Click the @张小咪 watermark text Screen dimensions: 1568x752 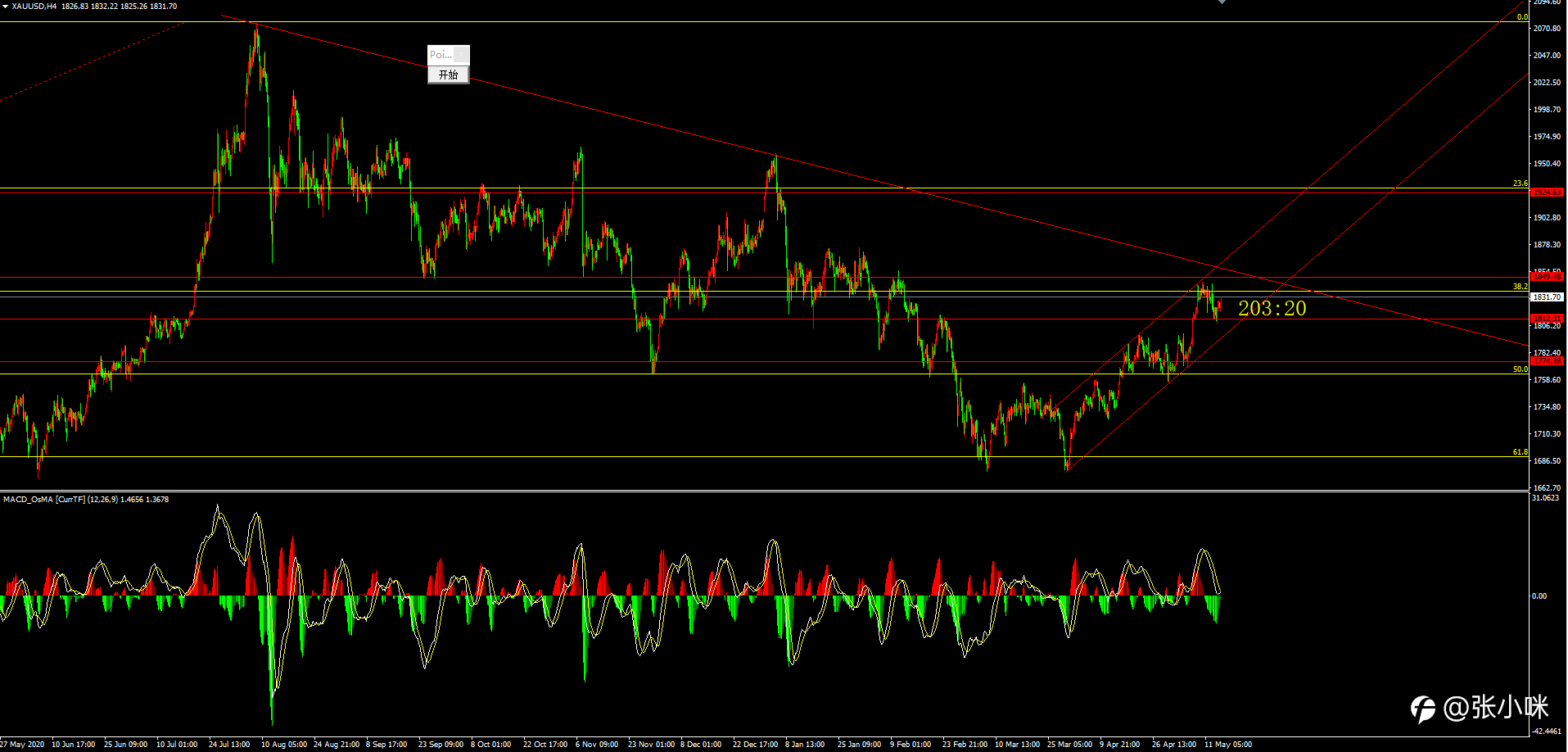click(1496, 708)
